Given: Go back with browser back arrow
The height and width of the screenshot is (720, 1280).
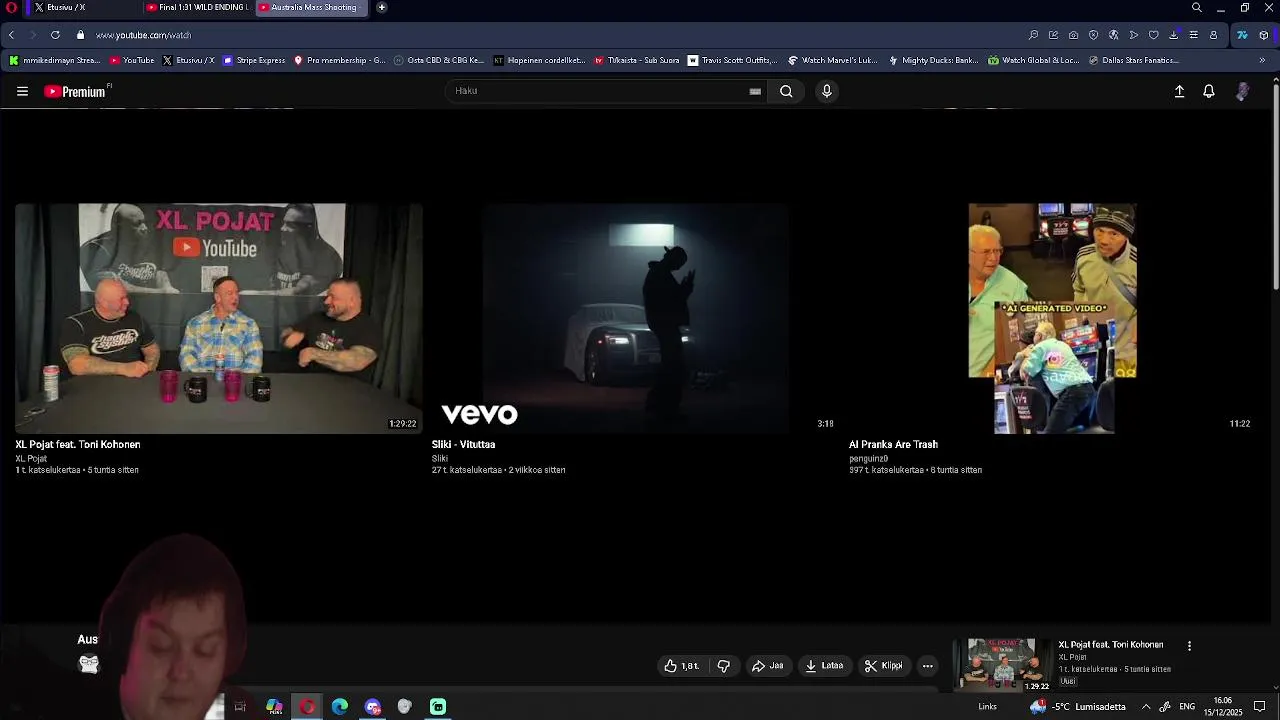Looking at the screenshot, I should point(11,35).
